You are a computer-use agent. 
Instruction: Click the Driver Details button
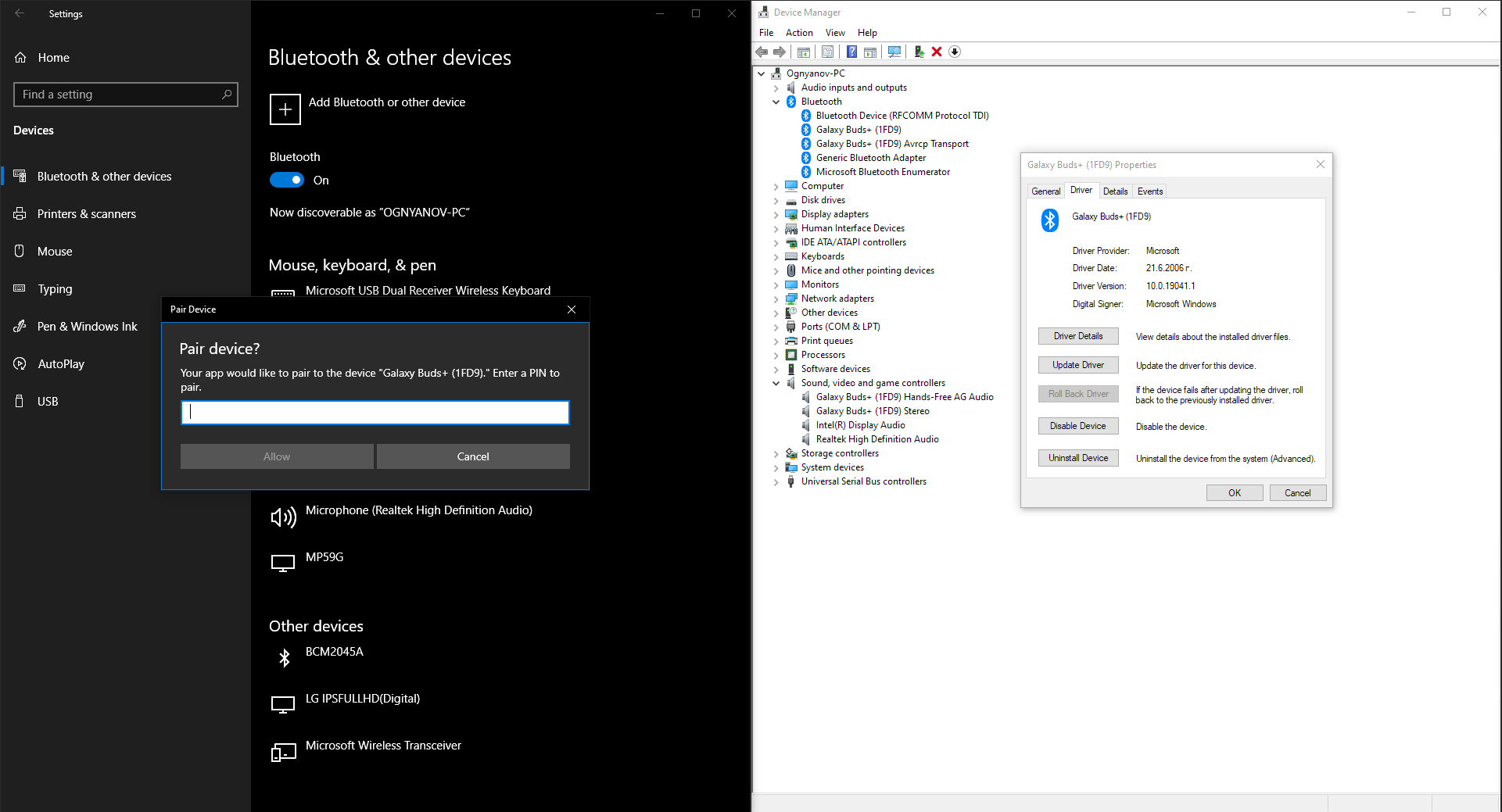pos(1078,336)
